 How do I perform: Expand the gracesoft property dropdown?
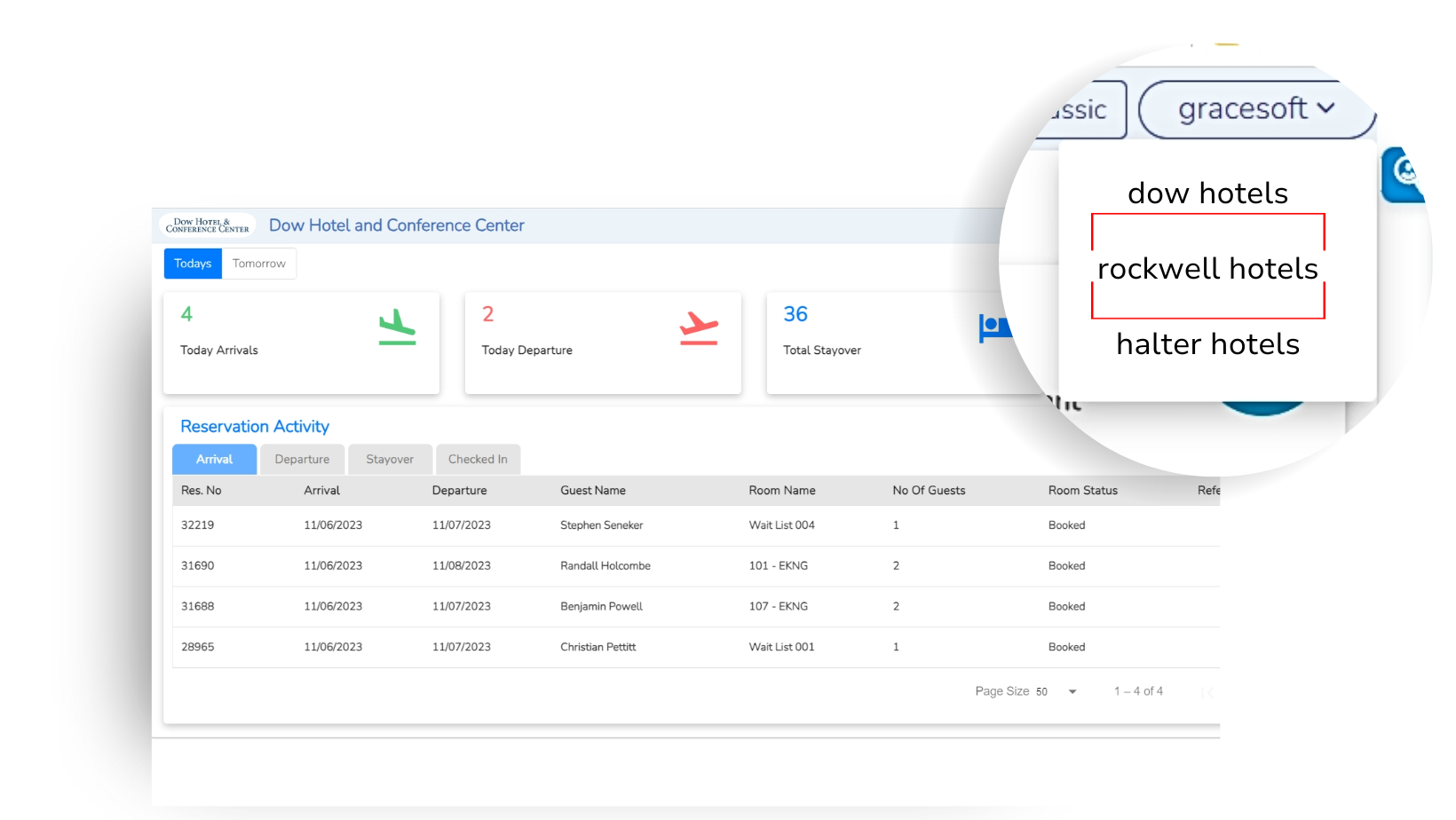pyautogui.click(x=1255, y=109)
